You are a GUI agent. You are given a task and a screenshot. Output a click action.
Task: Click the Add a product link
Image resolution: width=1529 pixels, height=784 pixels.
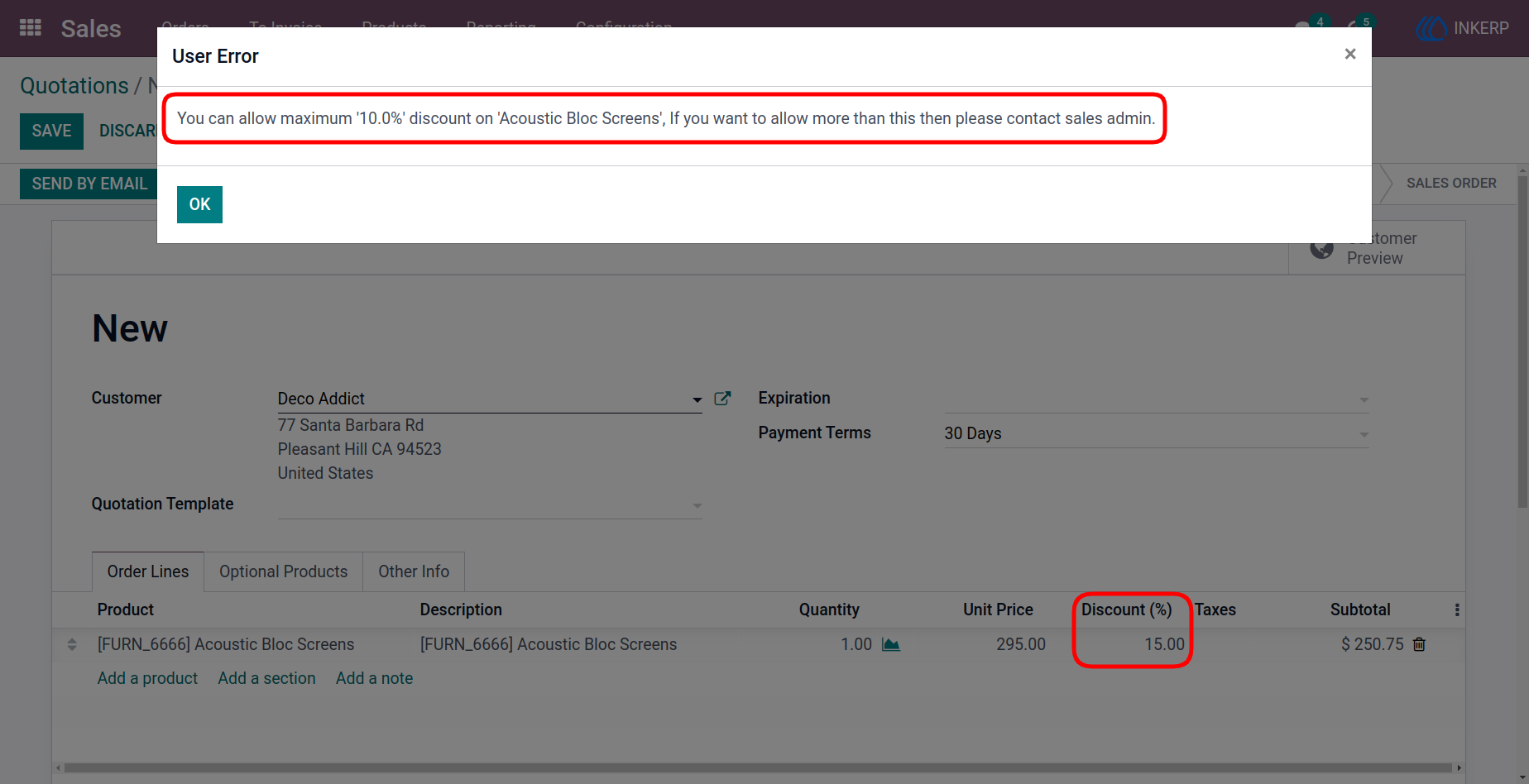pyautogui.click(x=147, y=678)
